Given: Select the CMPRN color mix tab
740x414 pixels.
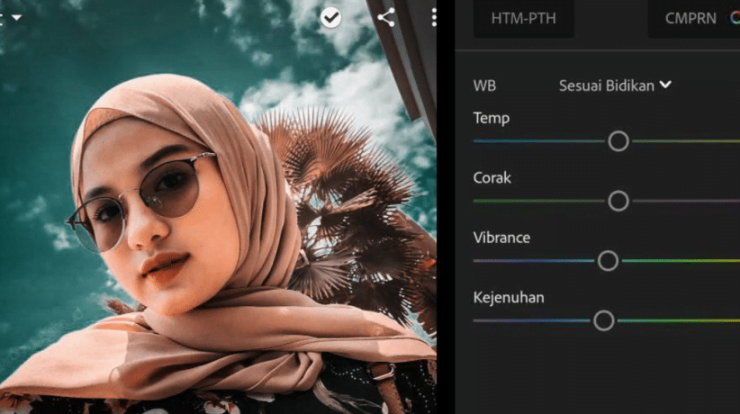Looking at the screenshot, I should [x=694, y=18].
